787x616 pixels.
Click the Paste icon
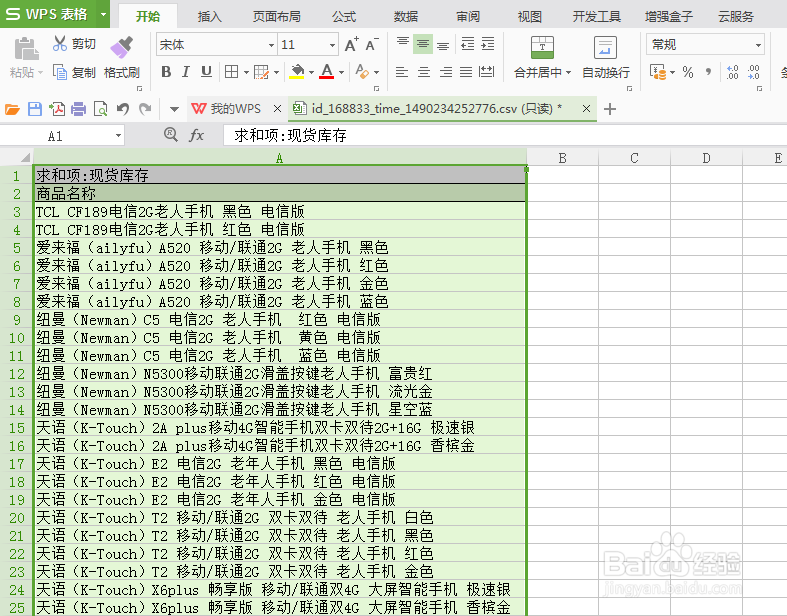pos(26,49)
